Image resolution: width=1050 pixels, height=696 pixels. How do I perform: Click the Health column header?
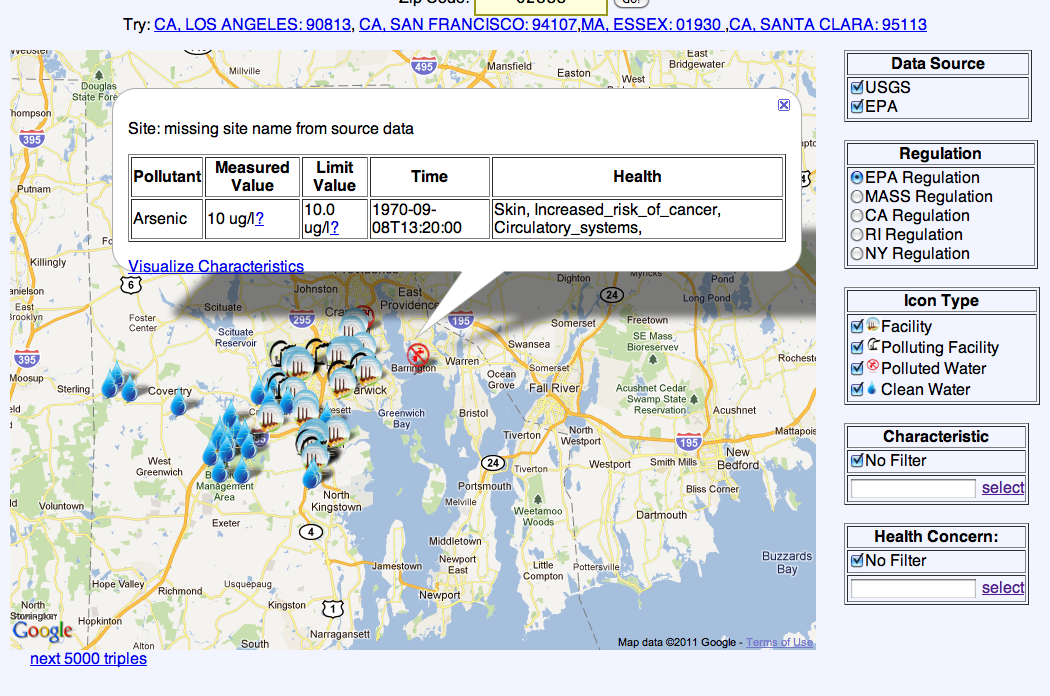coord(638,177)
